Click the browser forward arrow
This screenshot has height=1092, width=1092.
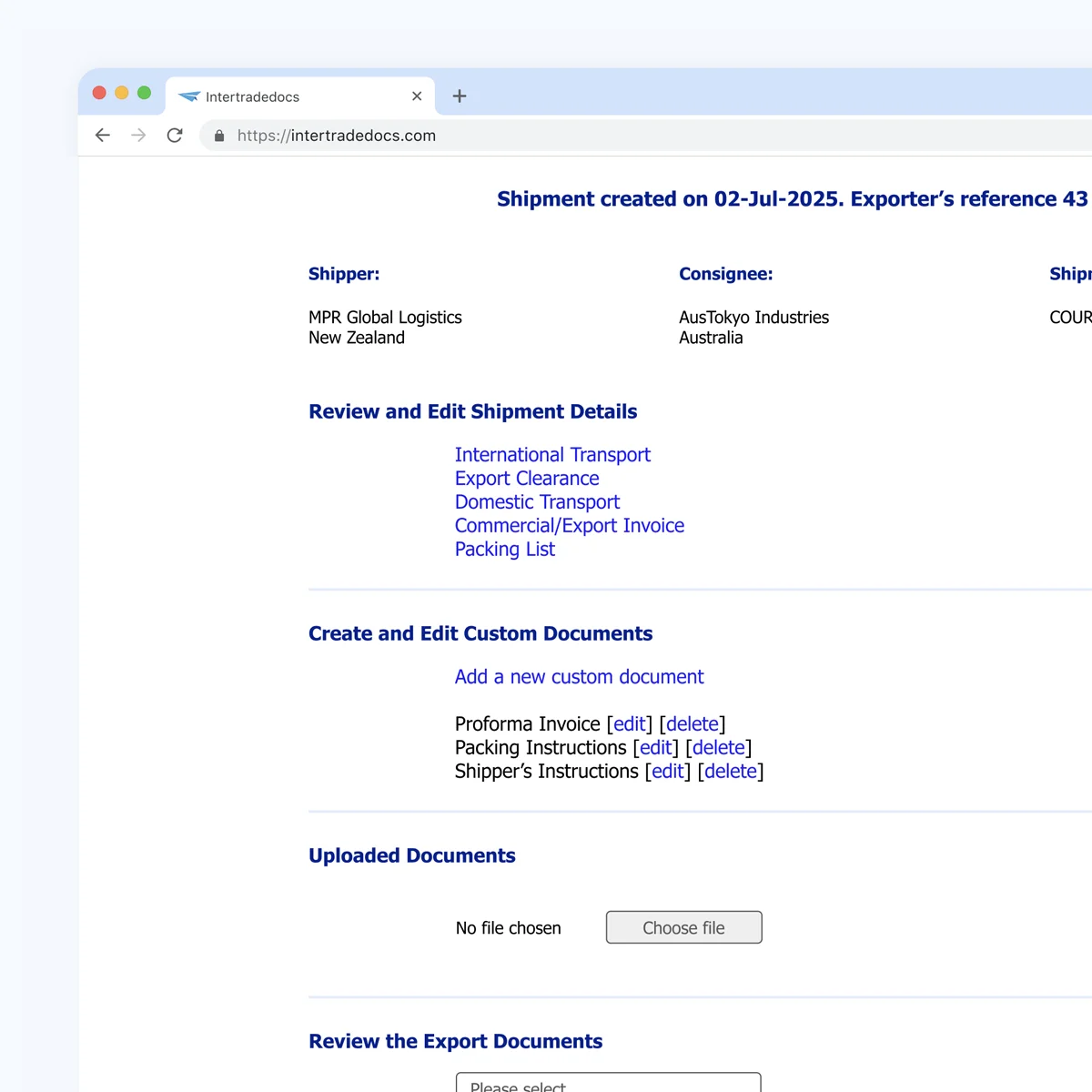(138, 136)
